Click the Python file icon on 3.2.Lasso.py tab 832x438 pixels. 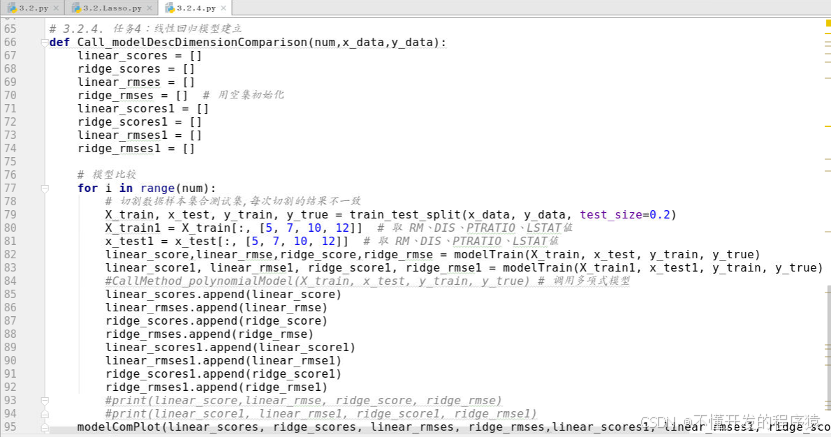75,8
